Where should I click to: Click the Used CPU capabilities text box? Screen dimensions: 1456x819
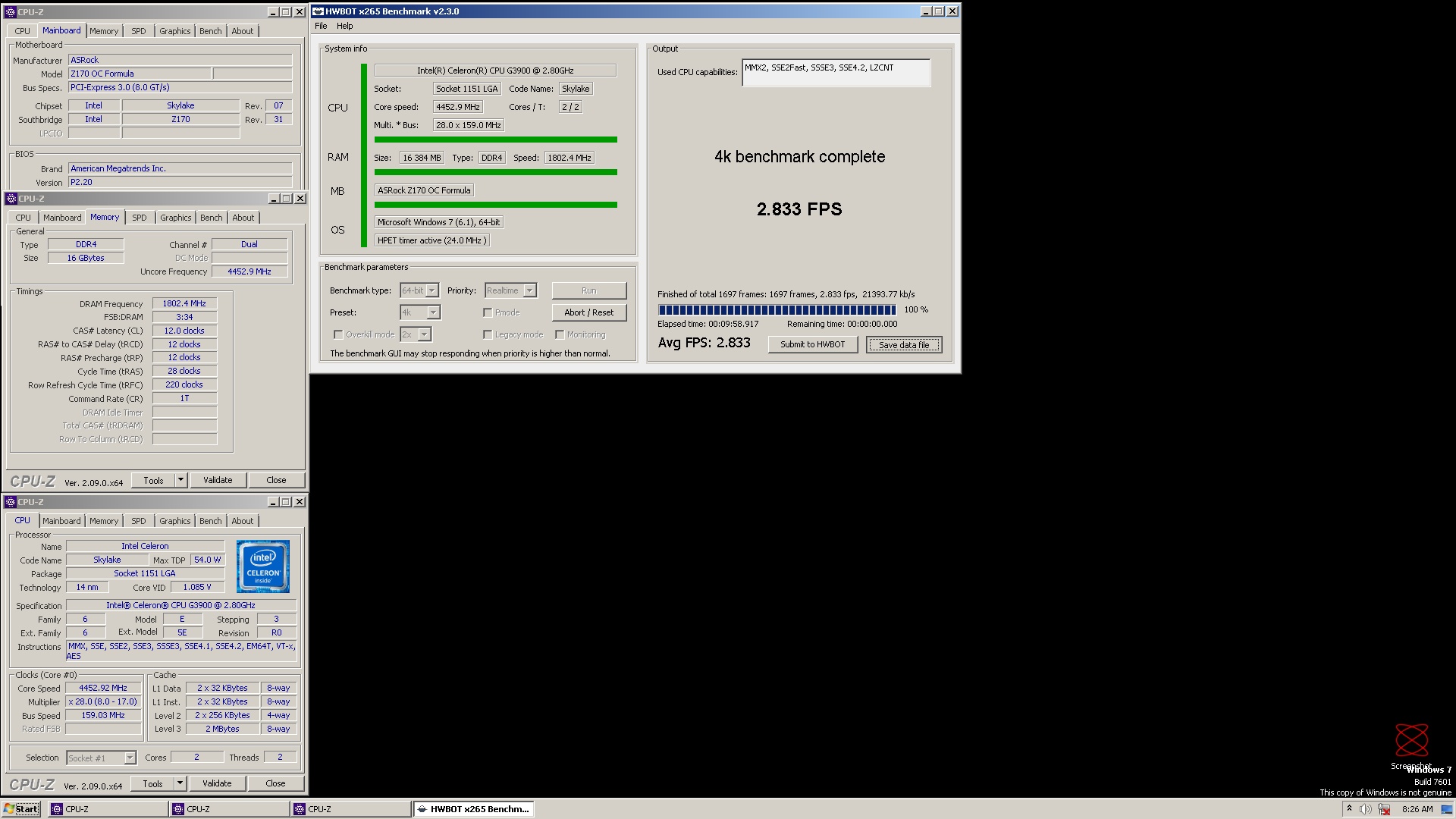836,73
